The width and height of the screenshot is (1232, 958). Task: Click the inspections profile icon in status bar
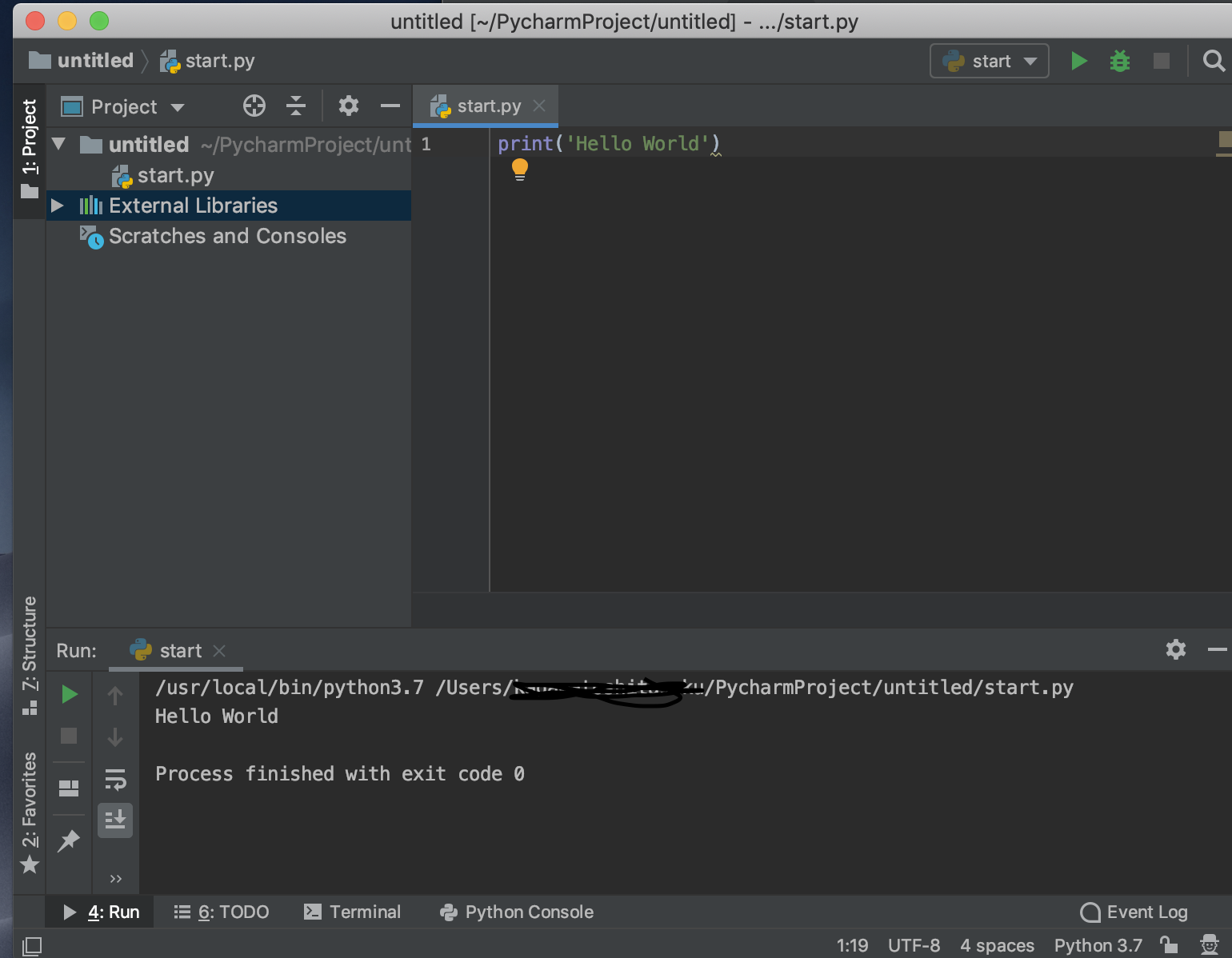coord(1210,945)
